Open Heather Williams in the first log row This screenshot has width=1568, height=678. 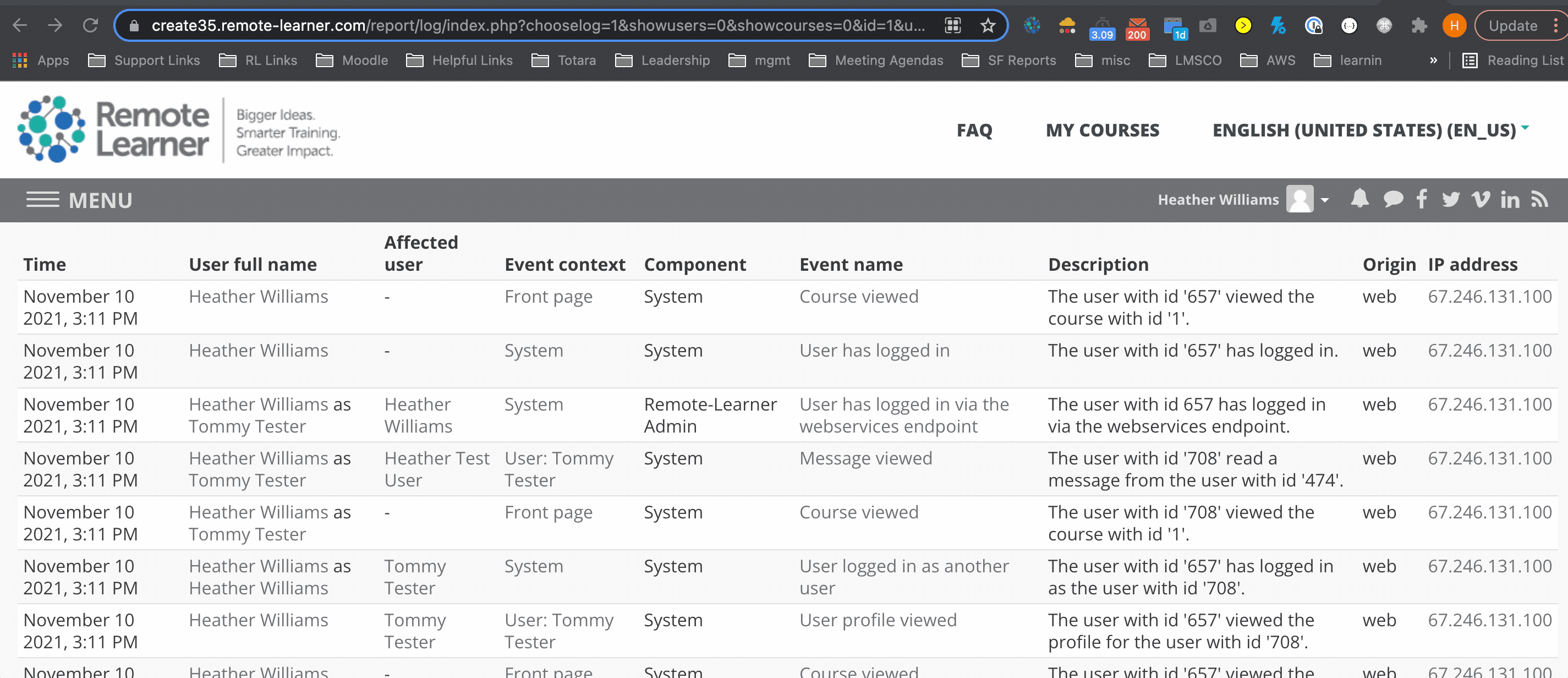(x=258, y=297)
